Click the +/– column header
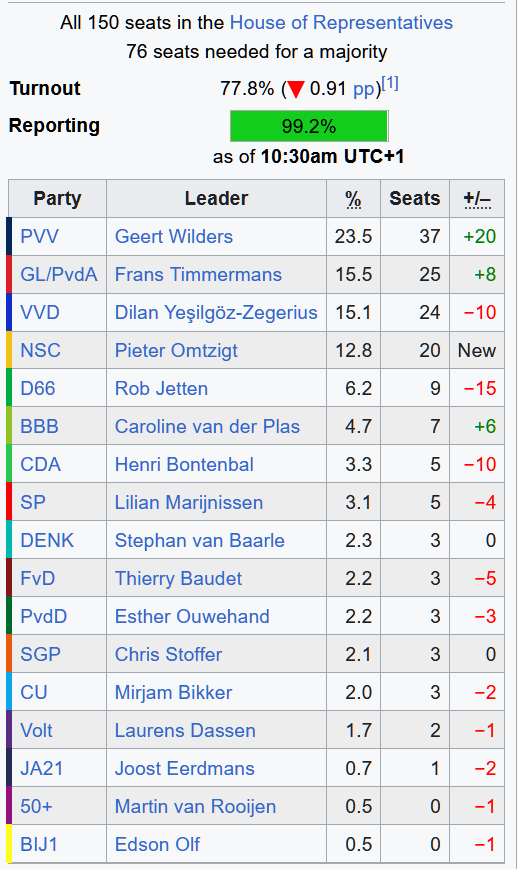Screen dimensions: 520x869 [x=477, y=198]
